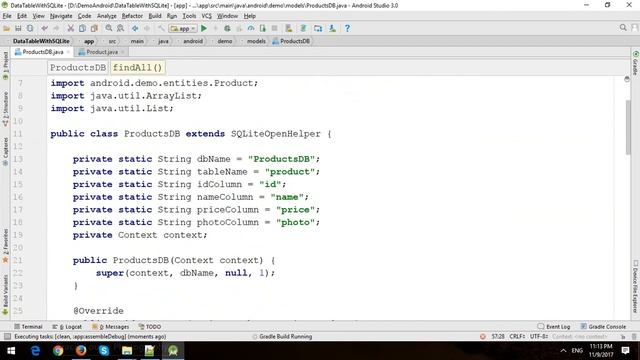The width and height of the screenshot is (640, 360).
Task: Open the Messages tool window
Action: tap(110, 327)
